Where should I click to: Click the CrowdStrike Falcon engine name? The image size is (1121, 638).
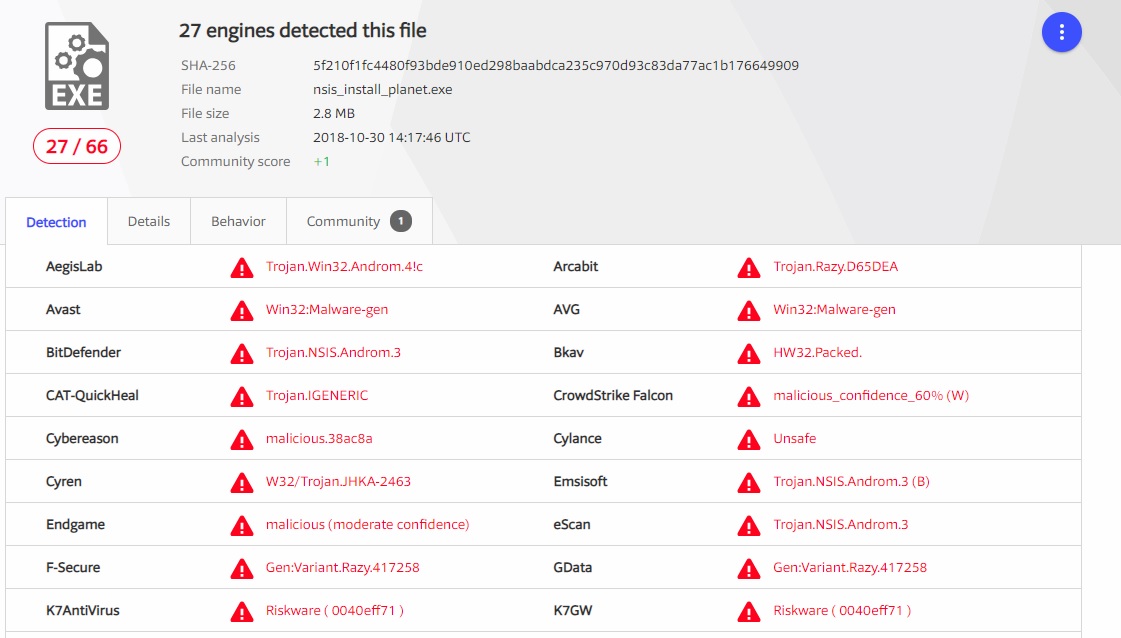(613, 396)
